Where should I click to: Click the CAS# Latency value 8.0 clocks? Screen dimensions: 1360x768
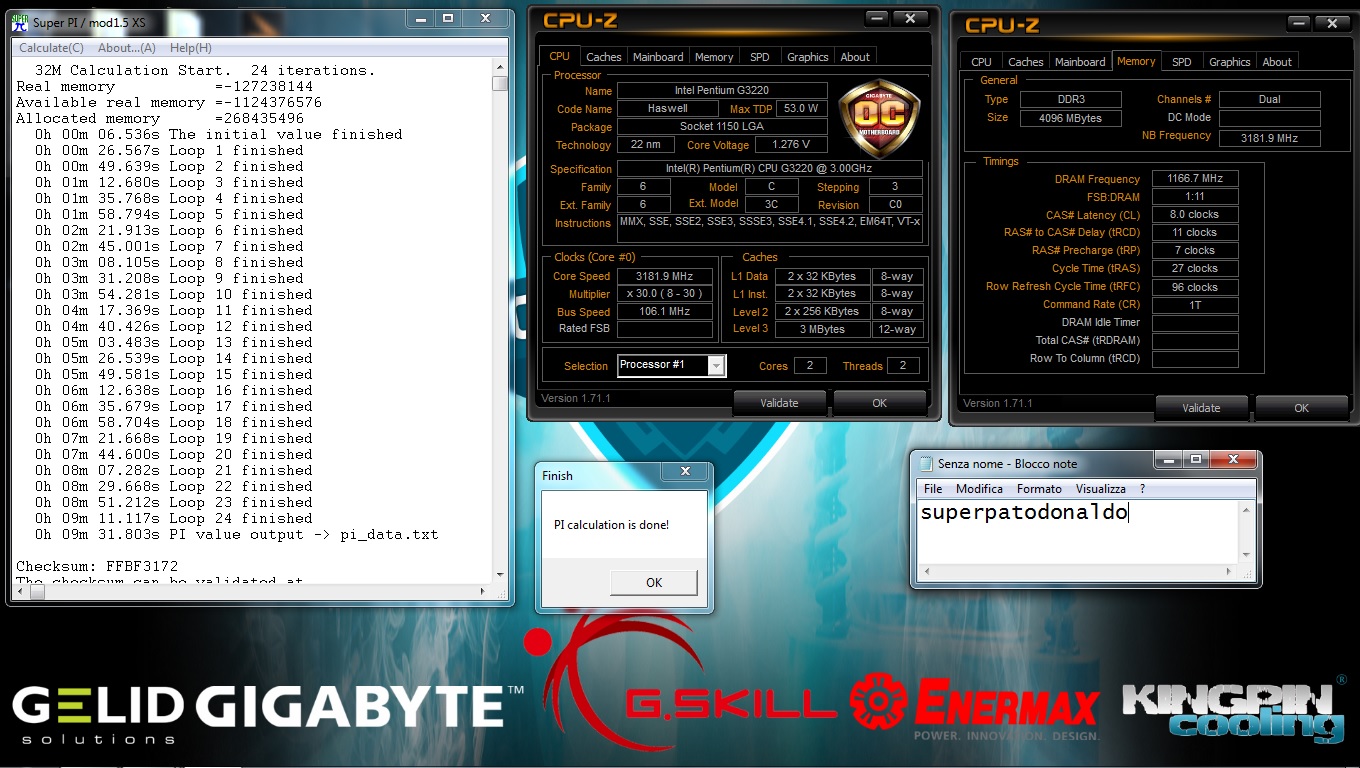(x=1195, y=214)
